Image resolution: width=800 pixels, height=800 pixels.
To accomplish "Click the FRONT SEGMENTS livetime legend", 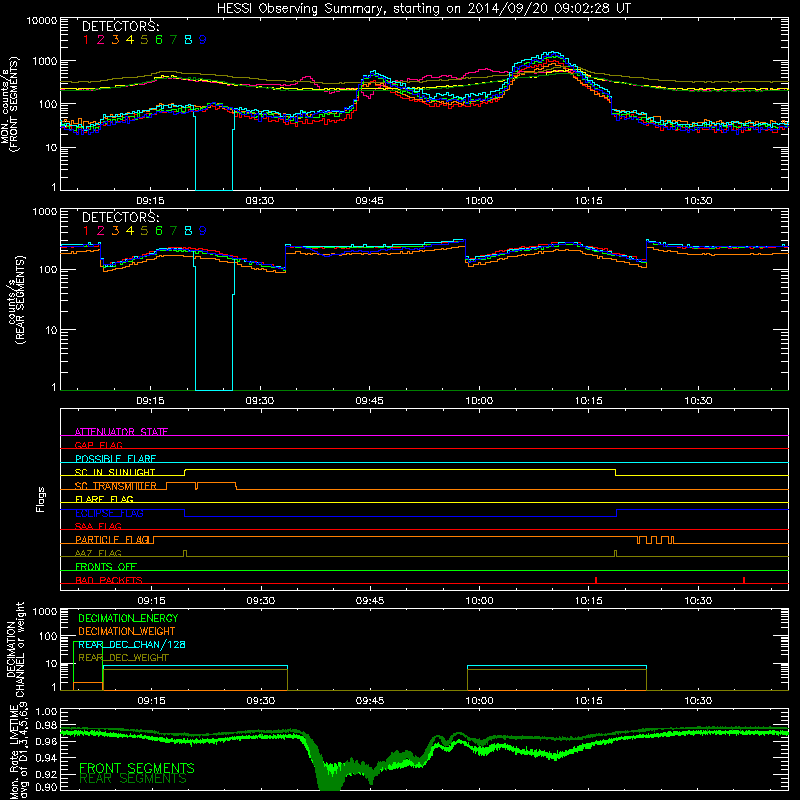I will pyautogui.click(x=137, y=768).
